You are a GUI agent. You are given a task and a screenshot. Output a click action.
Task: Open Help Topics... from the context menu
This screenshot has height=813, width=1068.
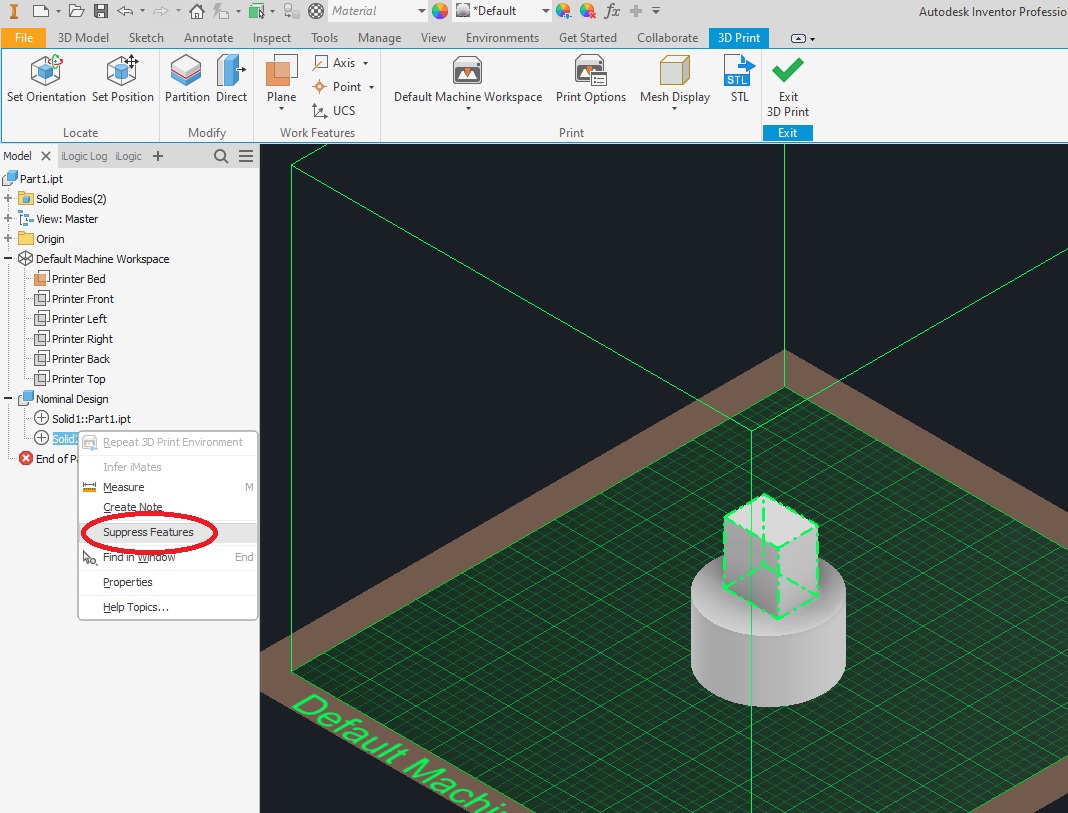pos(168,607)
